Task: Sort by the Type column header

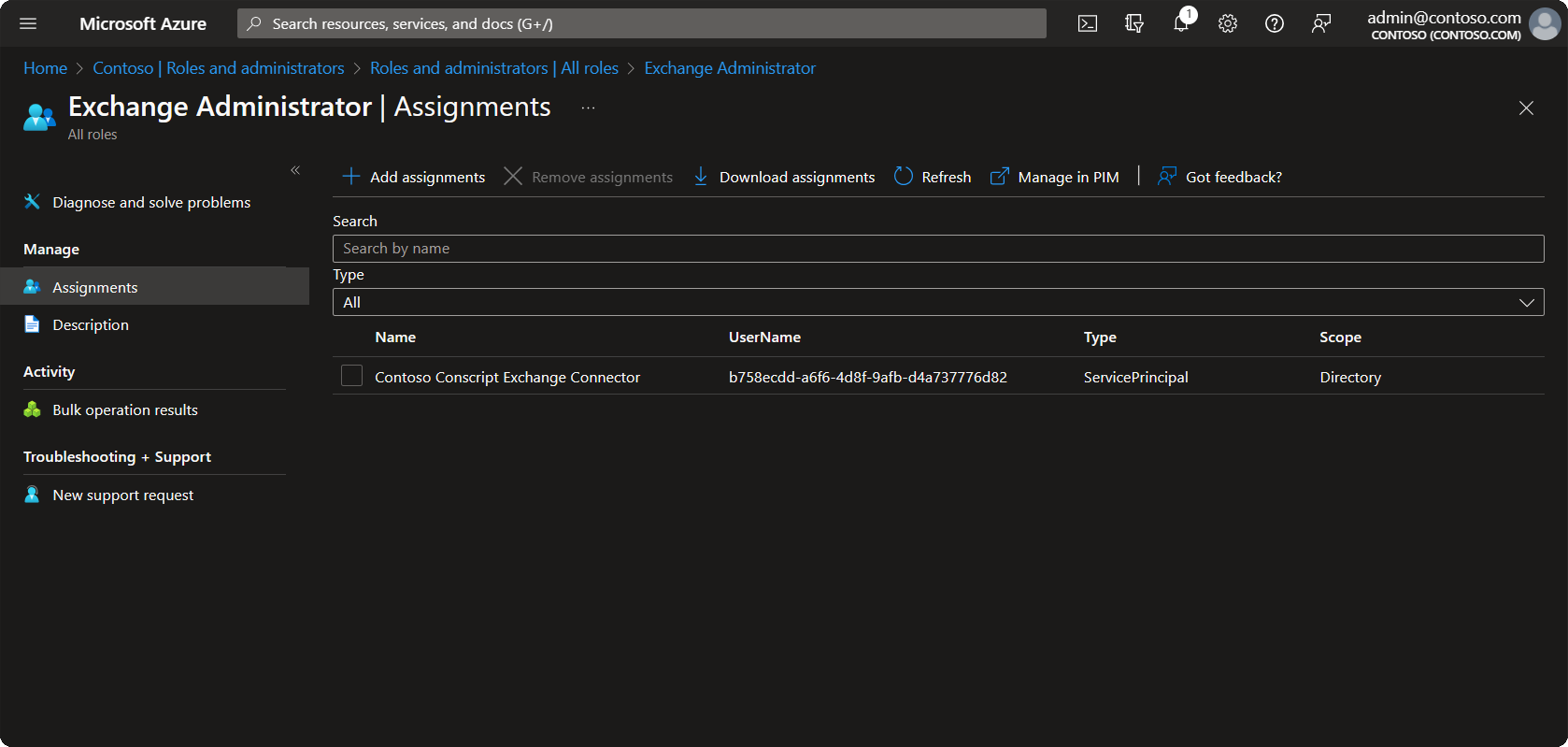Action: (x=1100, y=337)
